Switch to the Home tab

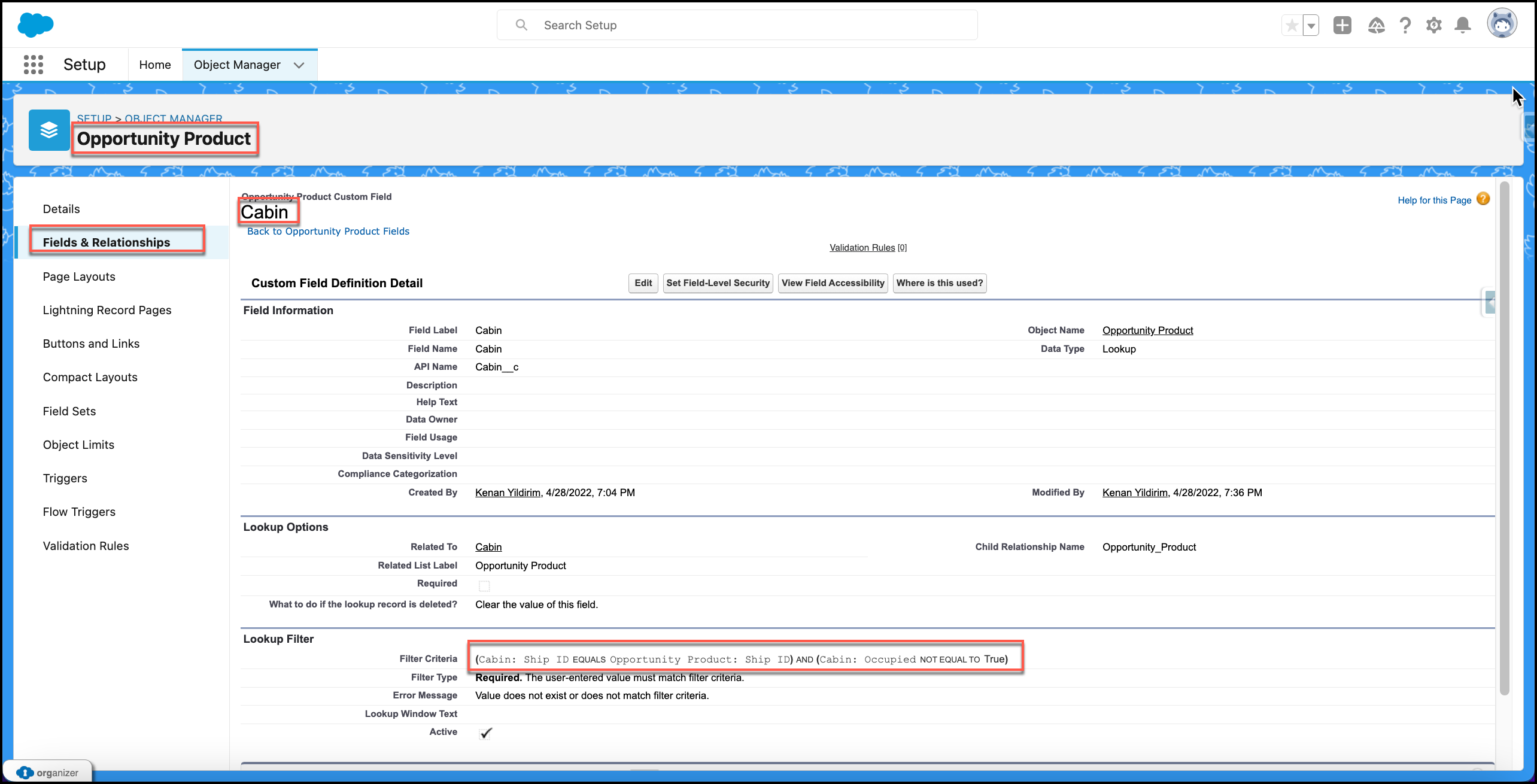pyautogui.click(x=154, y=65)
